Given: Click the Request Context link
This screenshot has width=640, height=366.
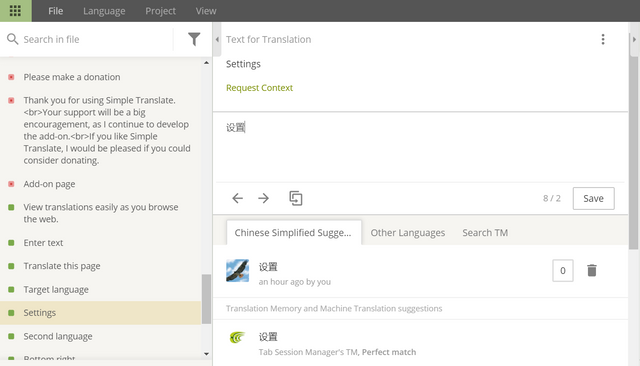Looking at the screenshot, I should (x=260, y=88).
